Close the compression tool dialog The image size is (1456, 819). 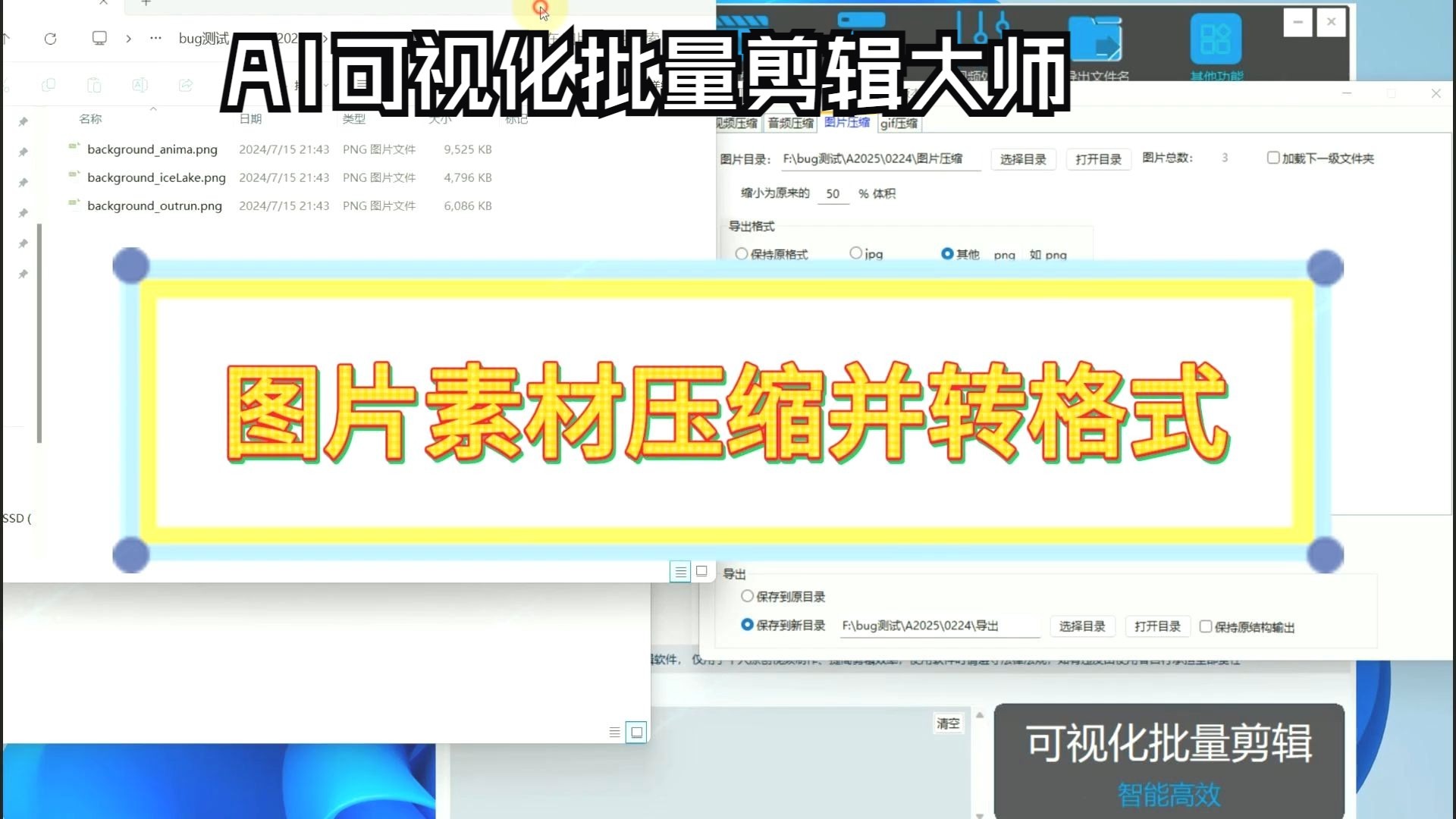tap(1436, 93)
